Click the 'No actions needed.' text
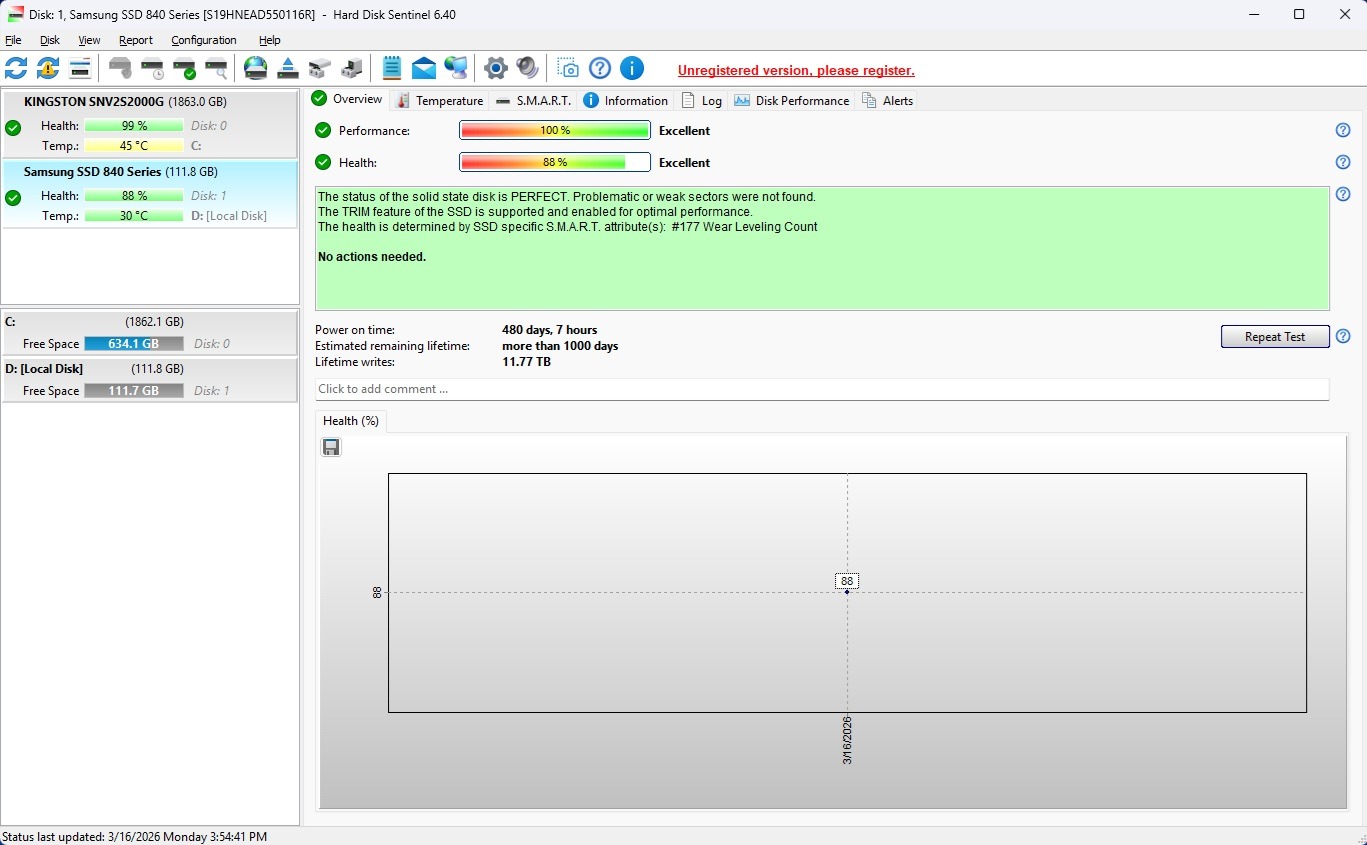Image resolution: width=1367 pixels, height=845 pixels. pyautogui.click(x=372, y=257)
